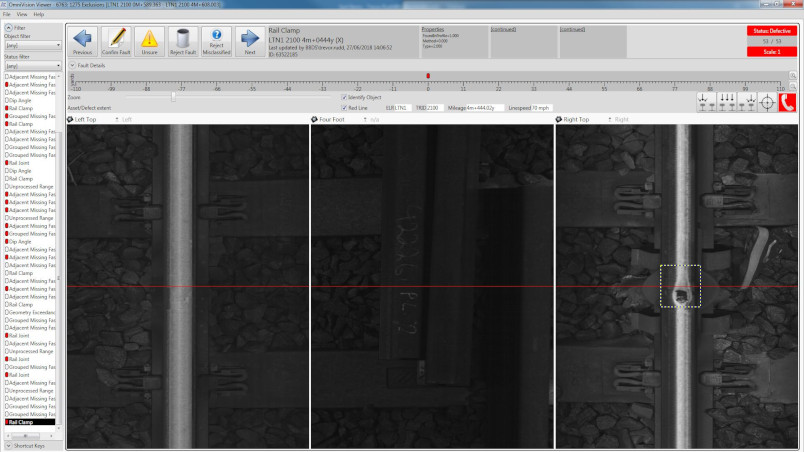Go to the Previous fault
This screenshot has width=804, height=452.
click(x=82, y=41)
